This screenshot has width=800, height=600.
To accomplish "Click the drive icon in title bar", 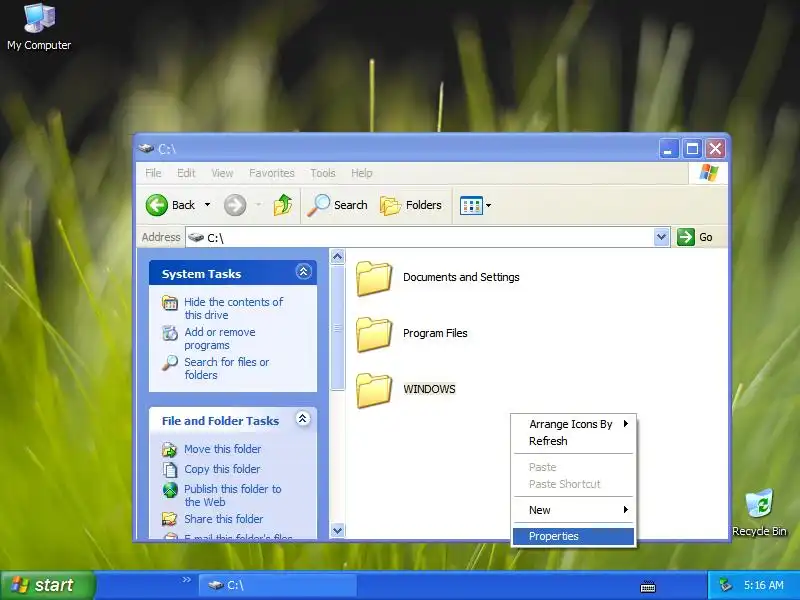I will click(x=146, y=148).
